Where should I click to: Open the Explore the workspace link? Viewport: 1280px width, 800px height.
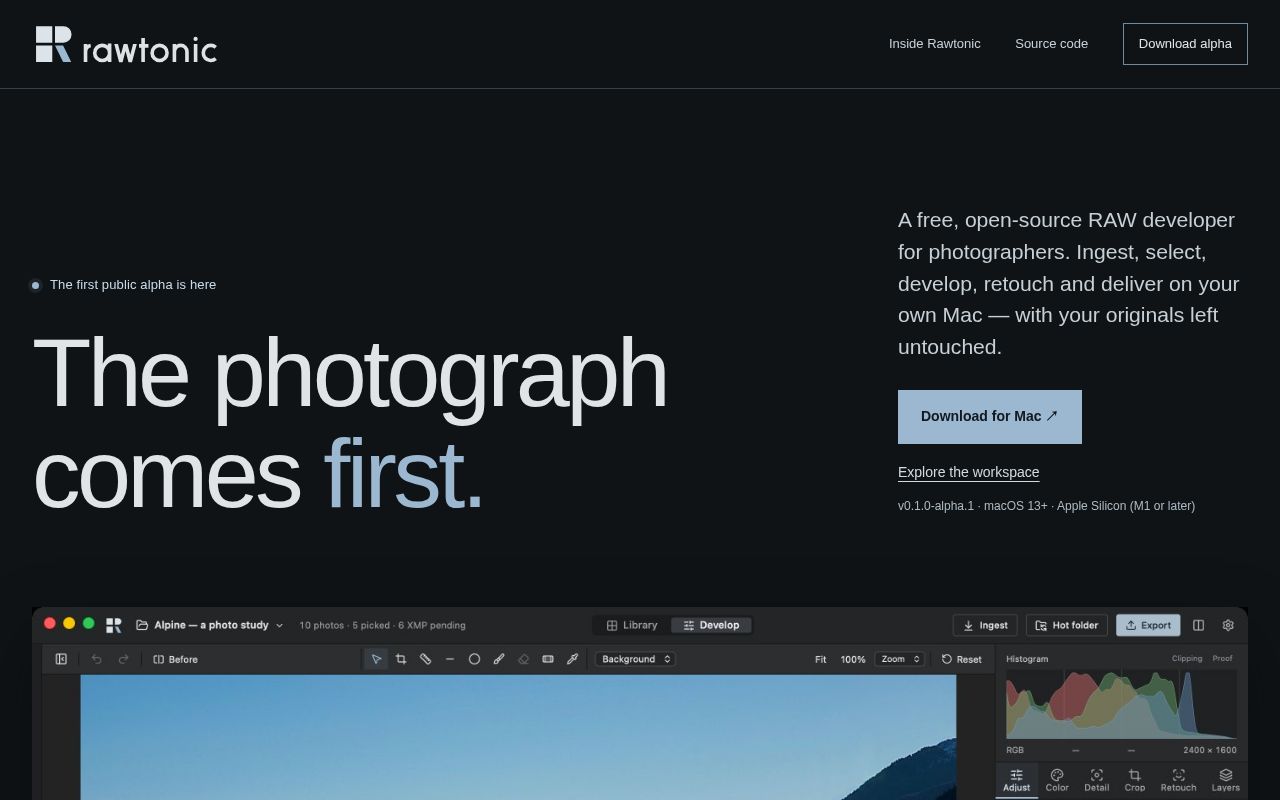tap(969, 472)
